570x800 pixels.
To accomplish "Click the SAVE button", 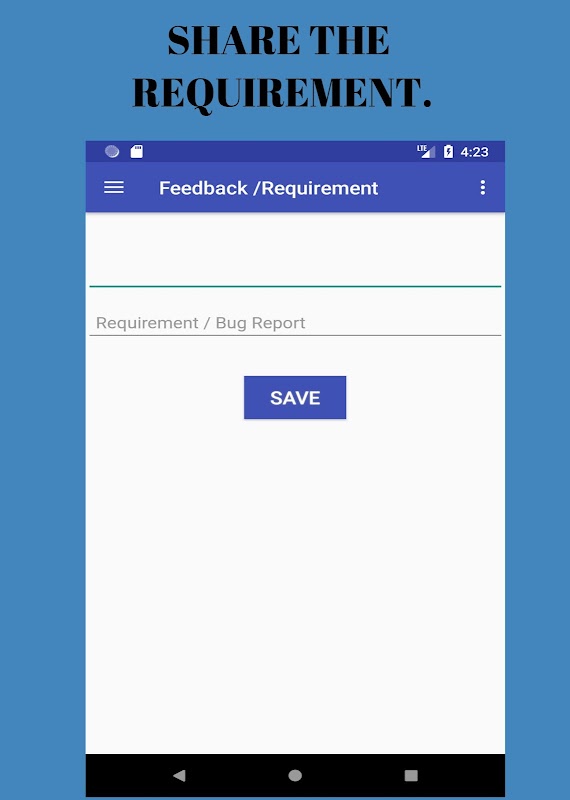I will [x=295, y=397].
